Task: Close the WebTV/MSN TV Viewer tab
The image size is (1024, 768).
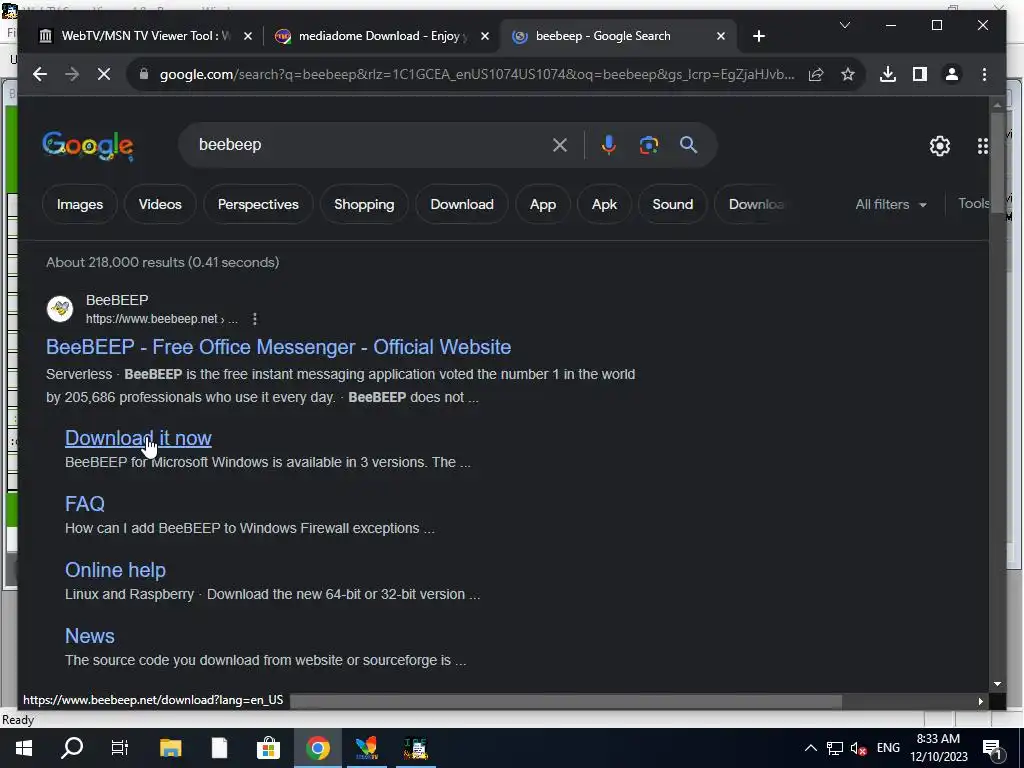Action: (x=248, y=36)
